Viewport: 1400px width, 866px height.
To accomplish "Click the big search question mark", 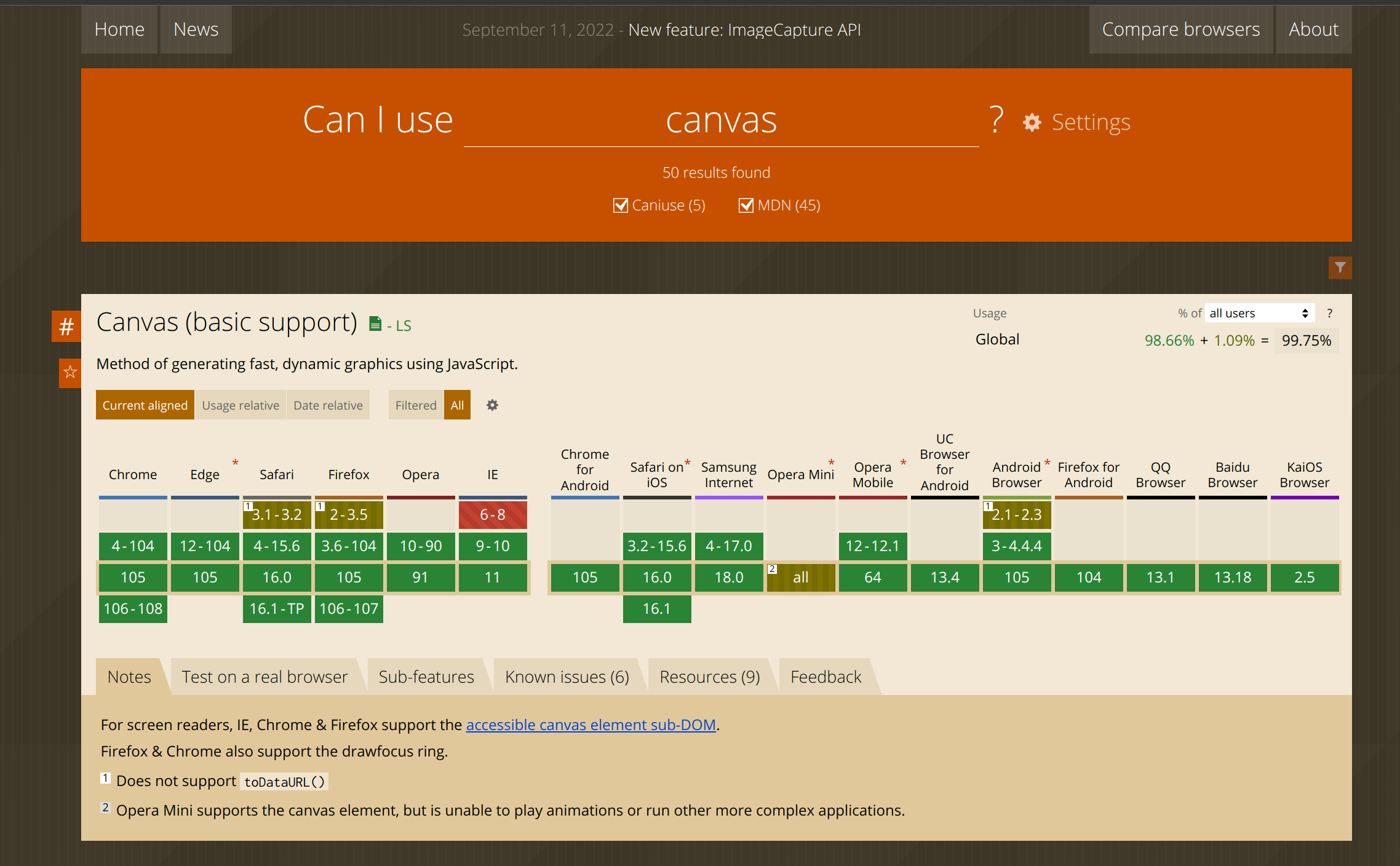I will coord(996,119).
